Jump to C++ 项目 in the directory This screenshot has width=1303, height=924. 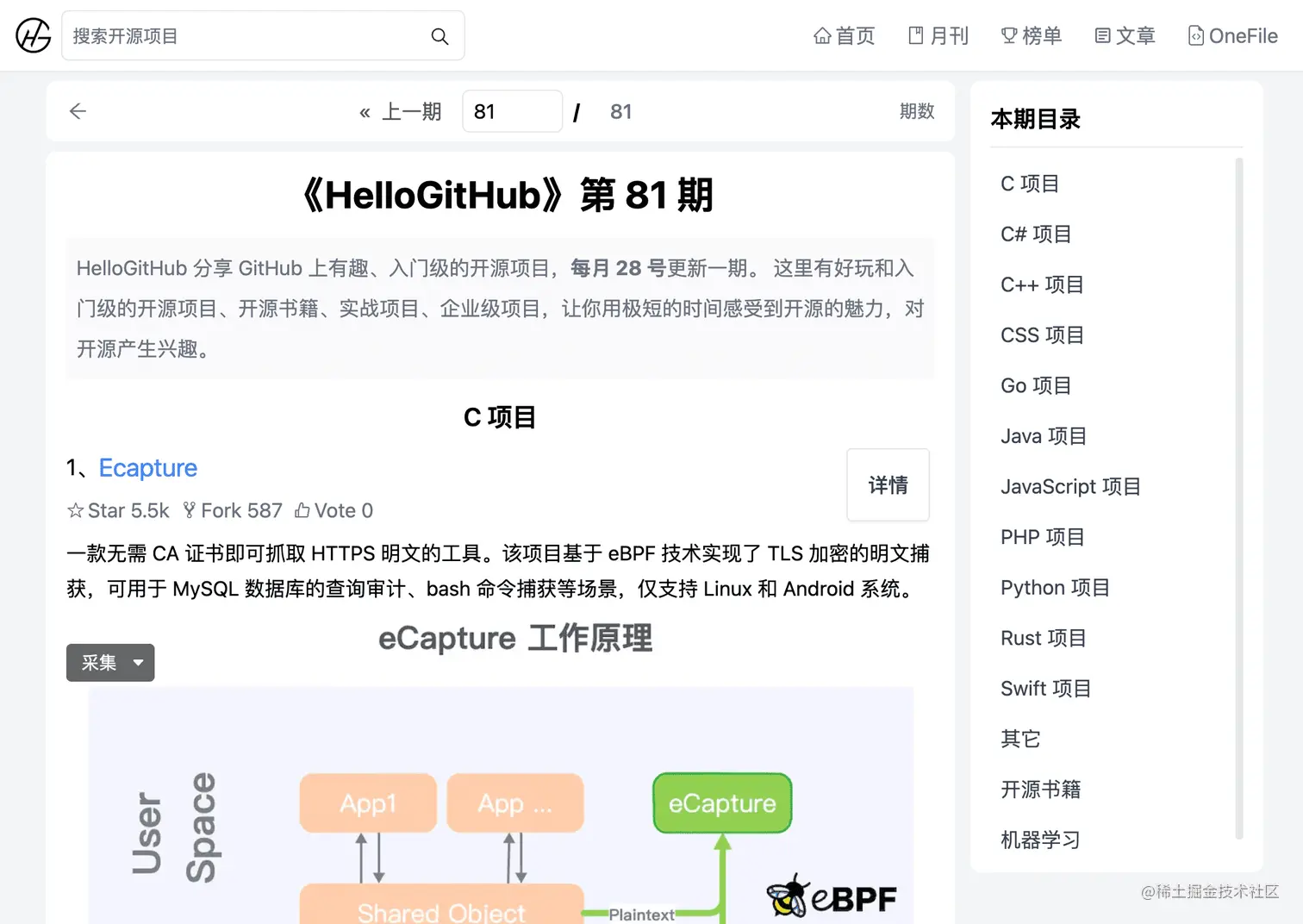pos(1042,284)
